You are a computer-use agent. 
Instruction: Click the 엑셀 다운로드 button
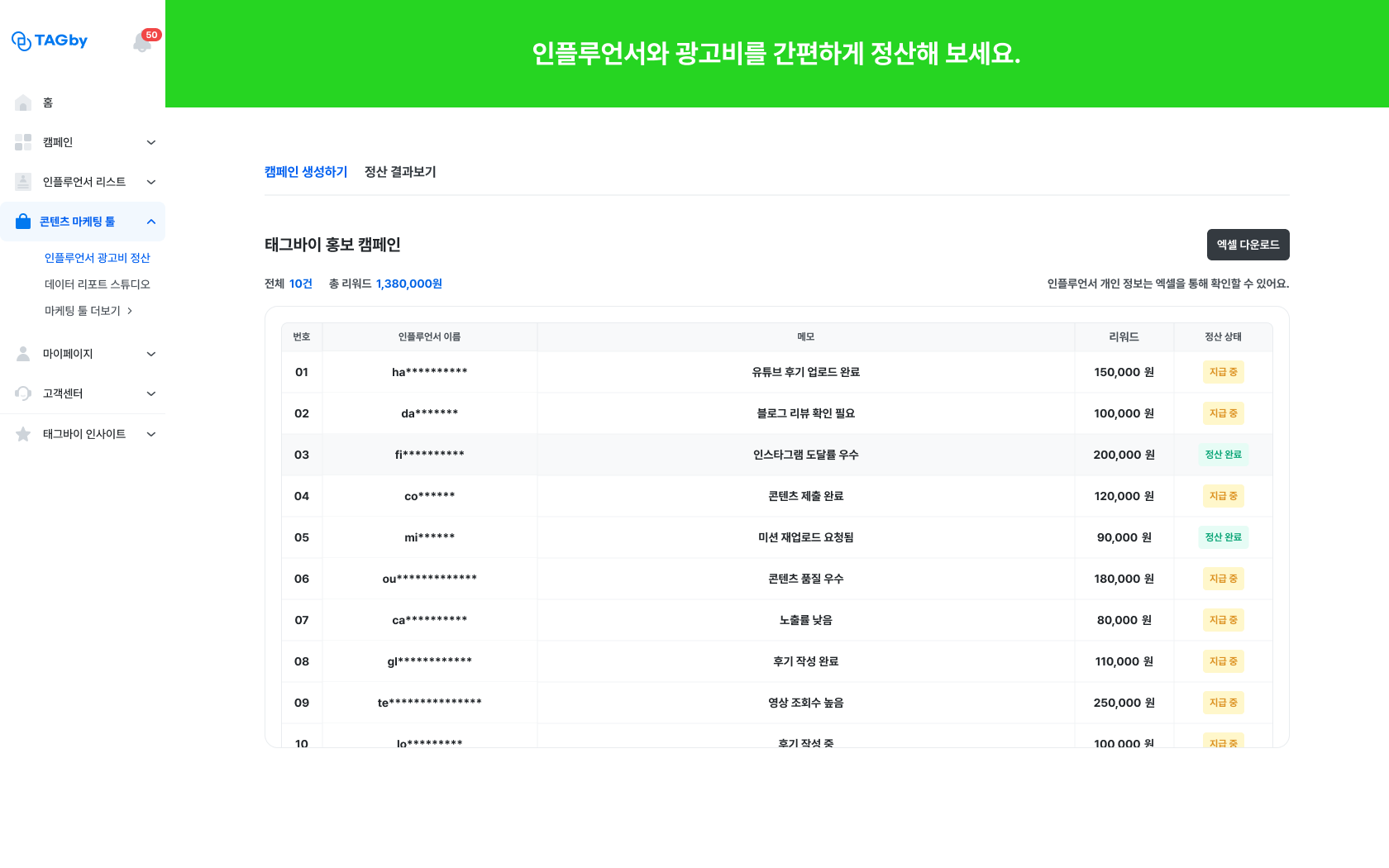coord(1248,245)
